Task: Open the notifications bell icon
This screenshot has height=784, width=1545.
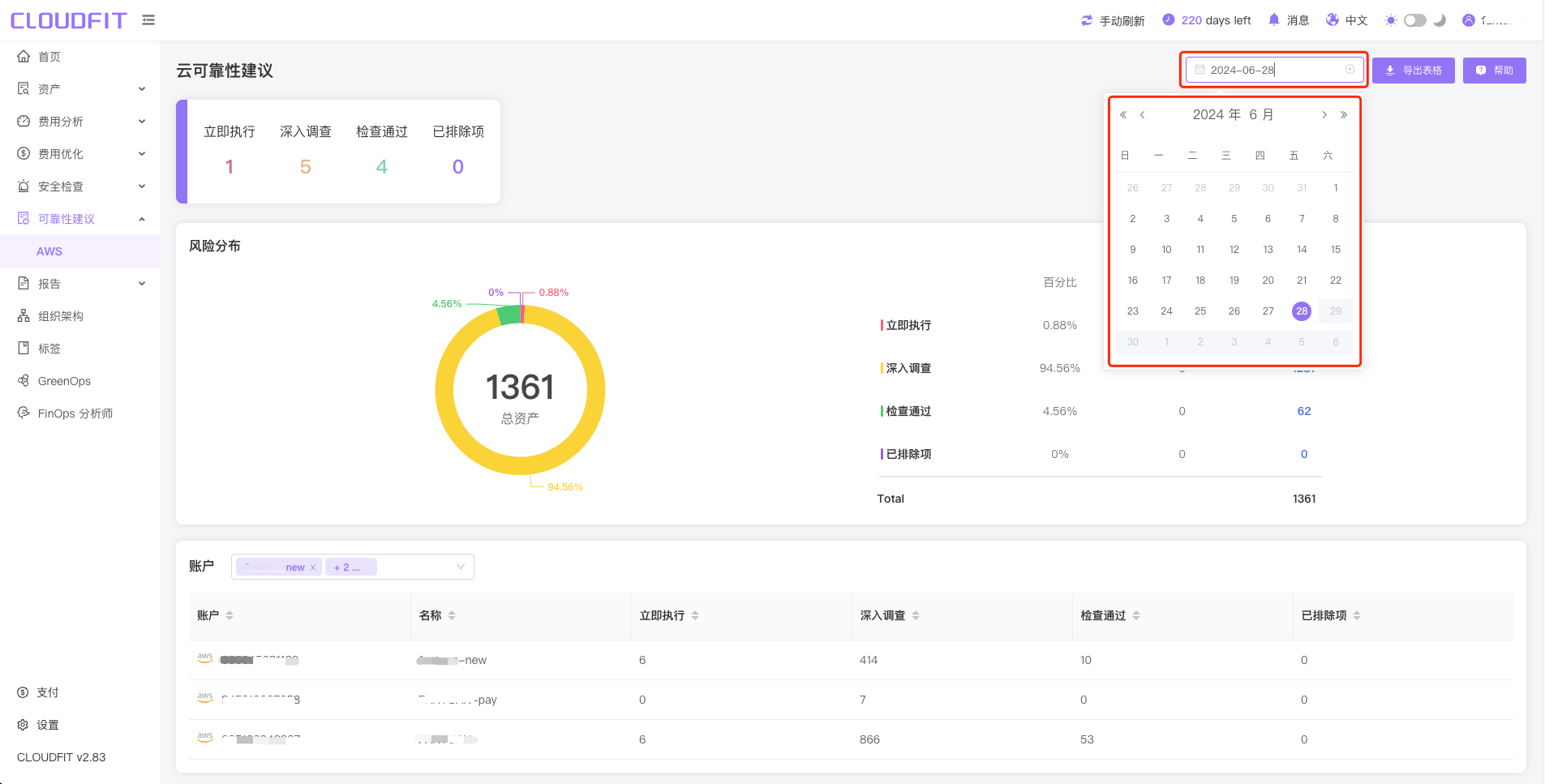Action: pos(1274,19)
